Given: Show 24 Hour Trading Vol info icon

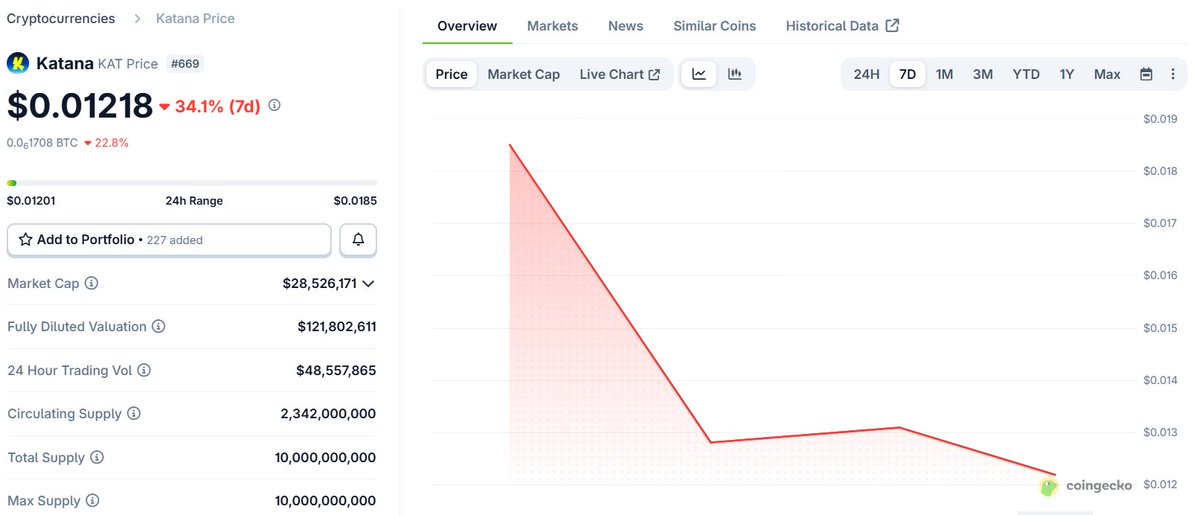Looking at the screenshot, I should tap(144, 371).
